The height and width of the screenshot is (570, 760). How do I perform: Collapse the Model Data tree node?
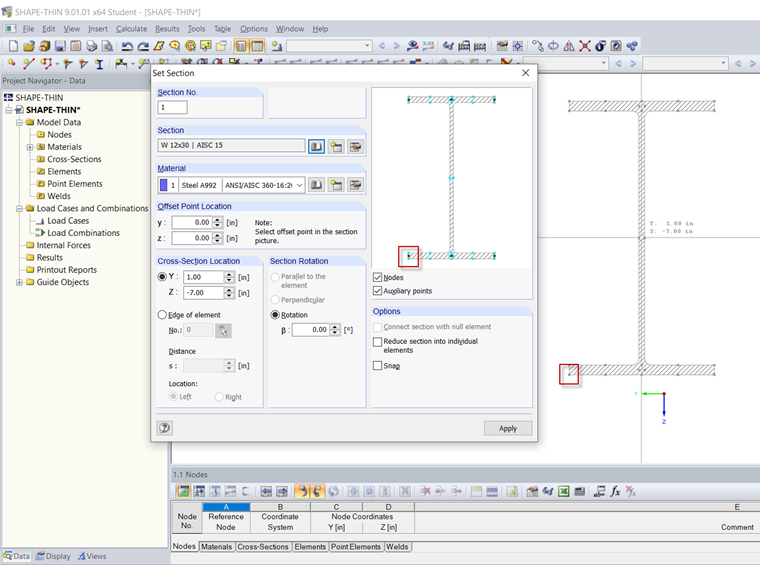[x=19, y=122]
